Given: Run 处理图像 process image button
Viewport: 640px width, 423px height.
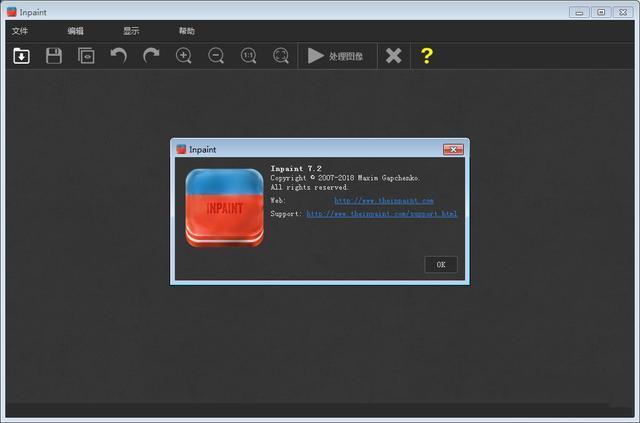Looking at the screenshot, I should (338, 56).
